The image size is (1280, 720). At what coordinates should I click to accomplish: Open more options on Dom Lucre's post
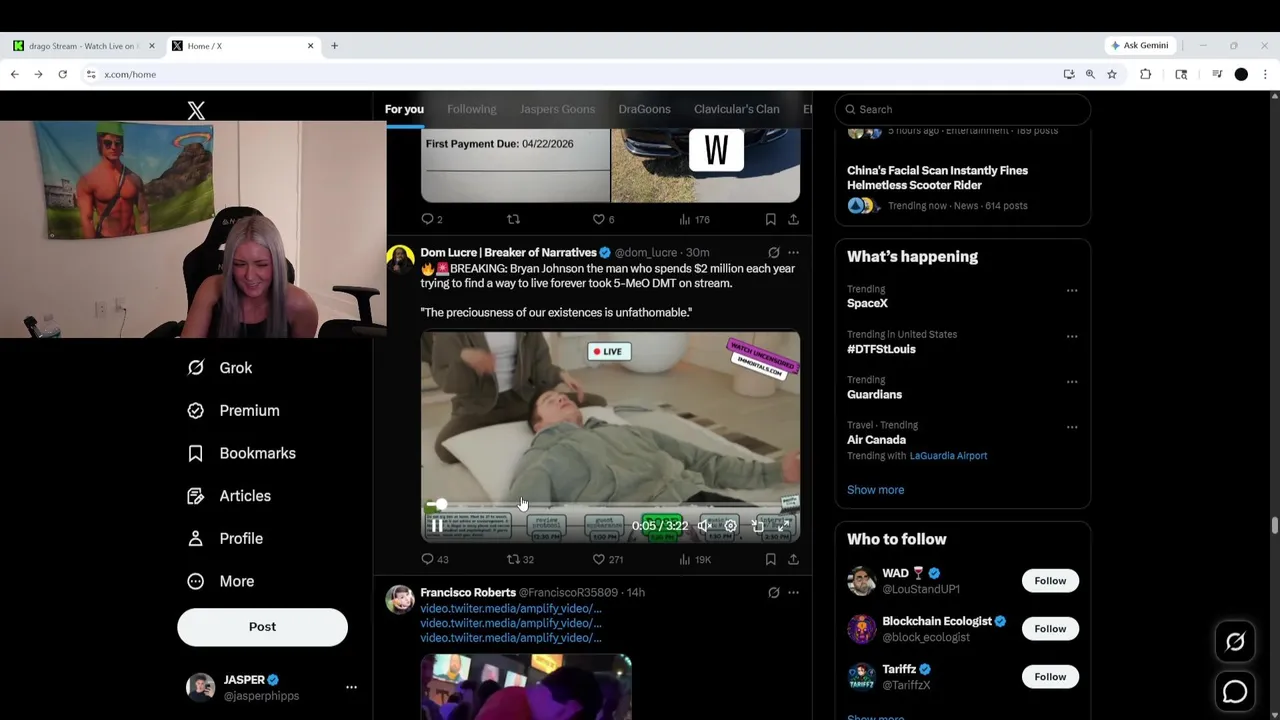(793, 253)
